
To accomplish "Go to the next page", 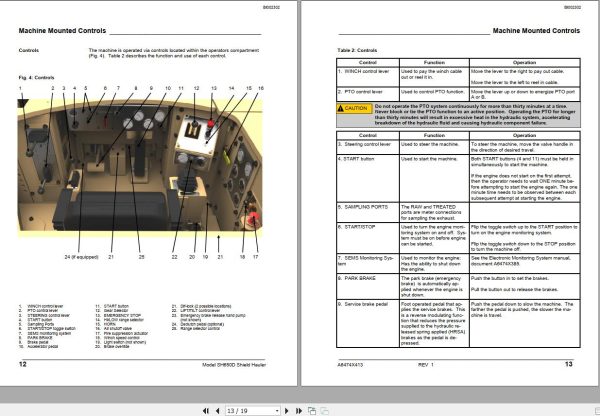I will click(287, 411).
